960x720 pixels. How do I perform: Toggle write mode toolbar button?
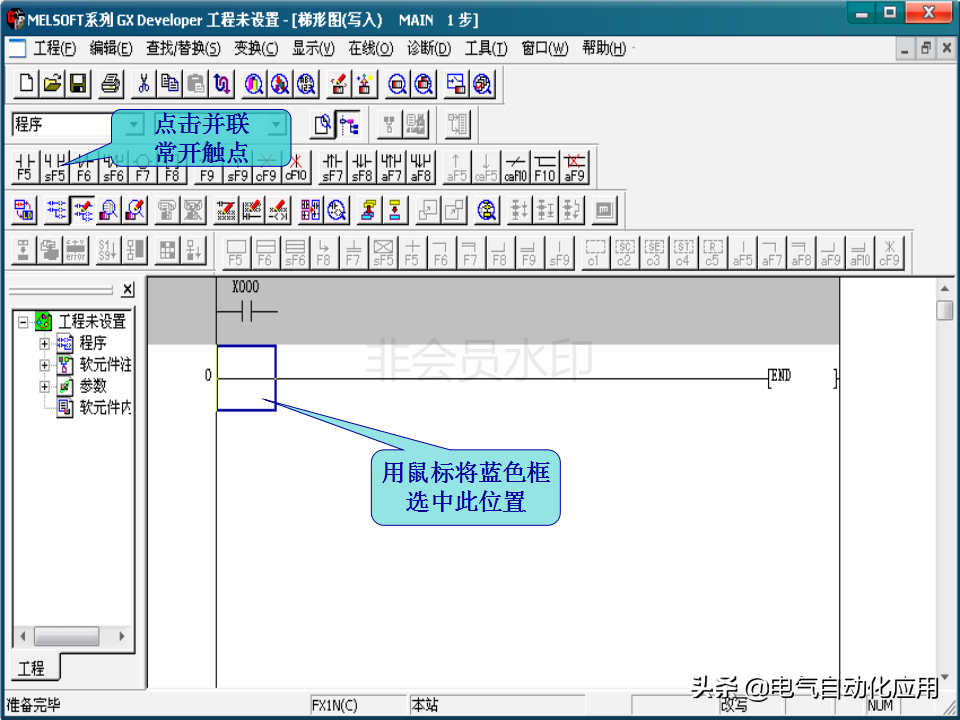83,210
